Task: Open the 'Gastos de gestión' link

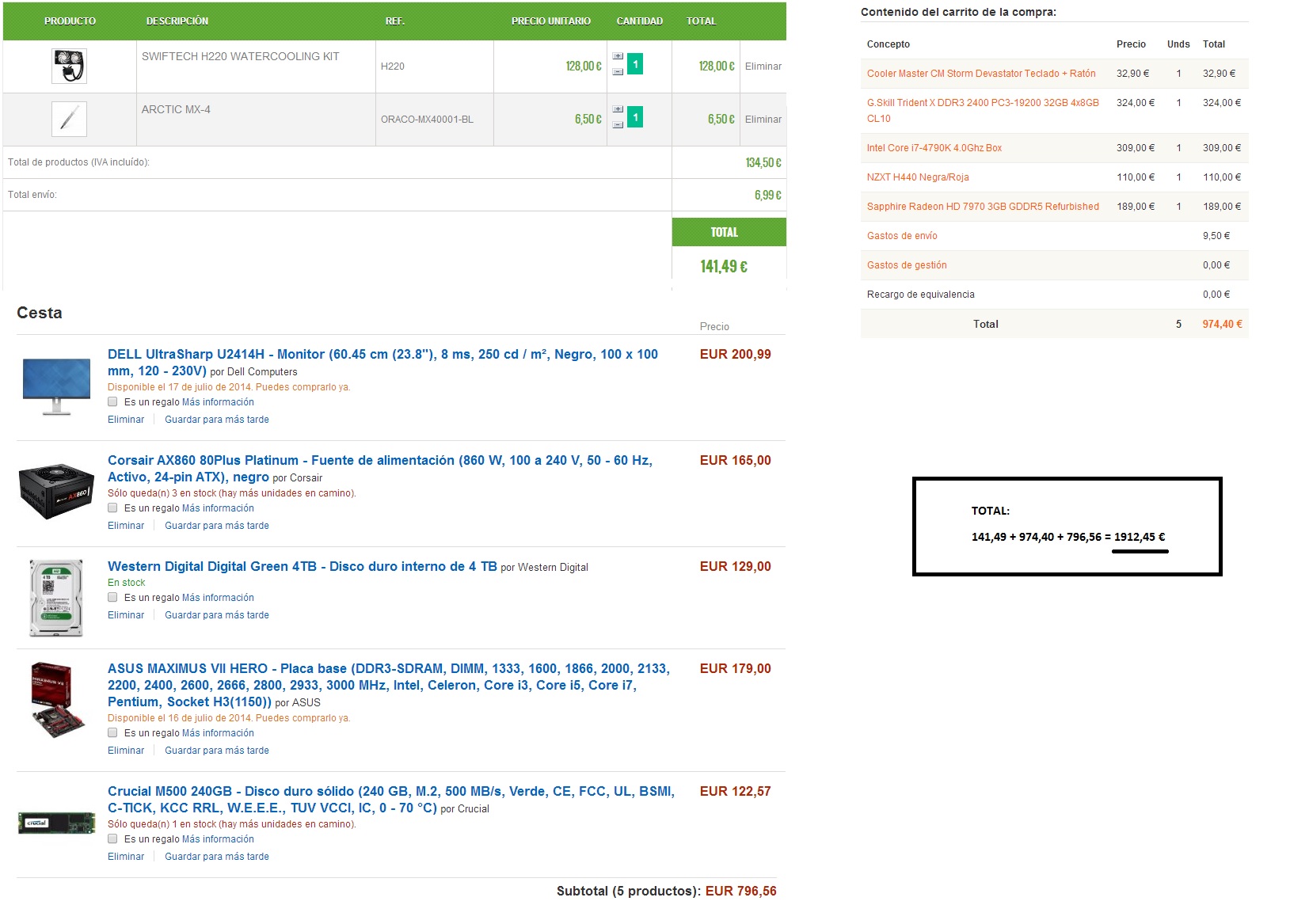Action: (x=907, y=265)
